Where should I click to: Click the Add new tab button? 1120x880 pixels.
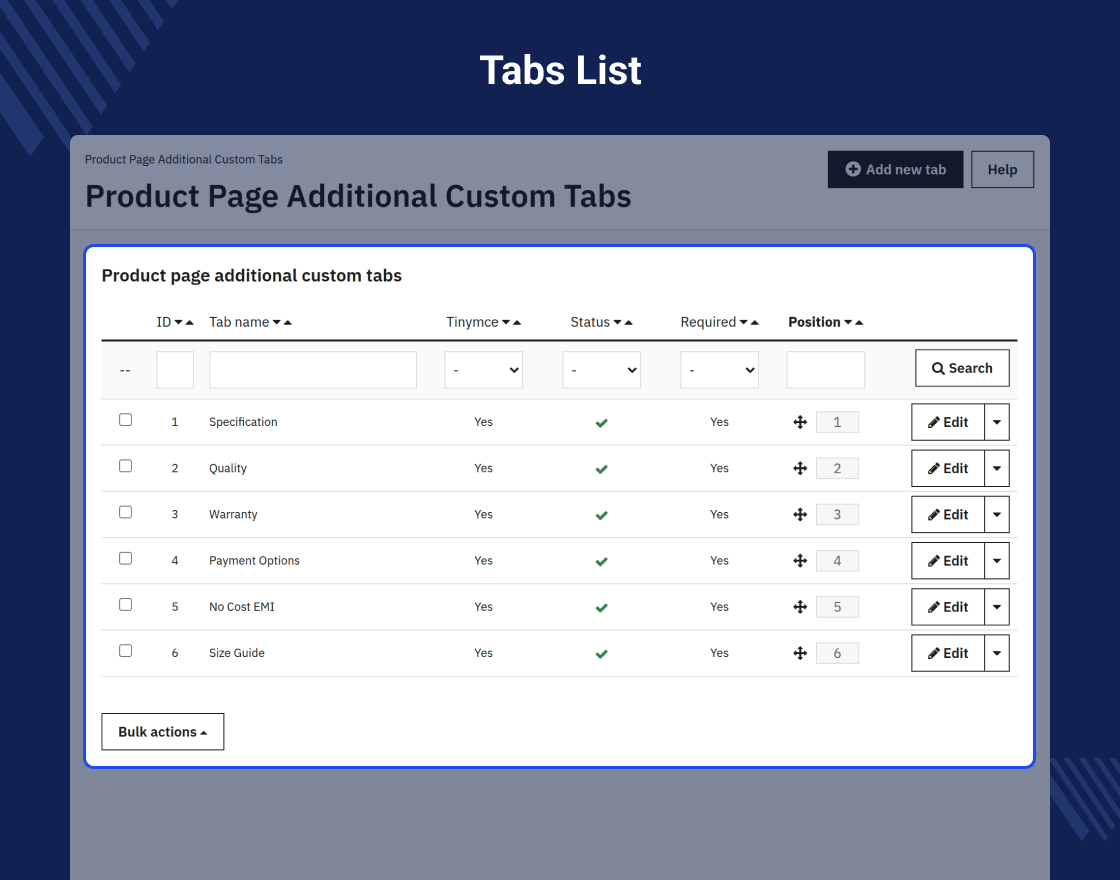(x=896, y=169)
